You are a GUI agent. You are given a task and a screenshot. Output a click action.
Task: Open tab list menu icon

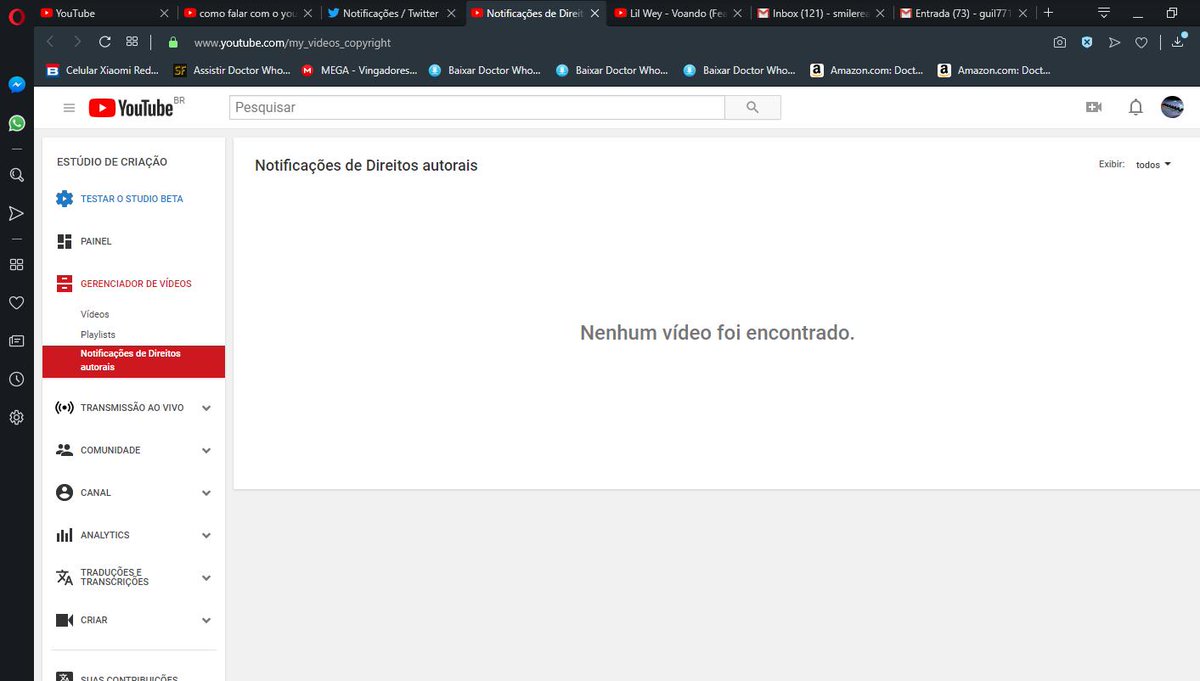pos(1104,13)
